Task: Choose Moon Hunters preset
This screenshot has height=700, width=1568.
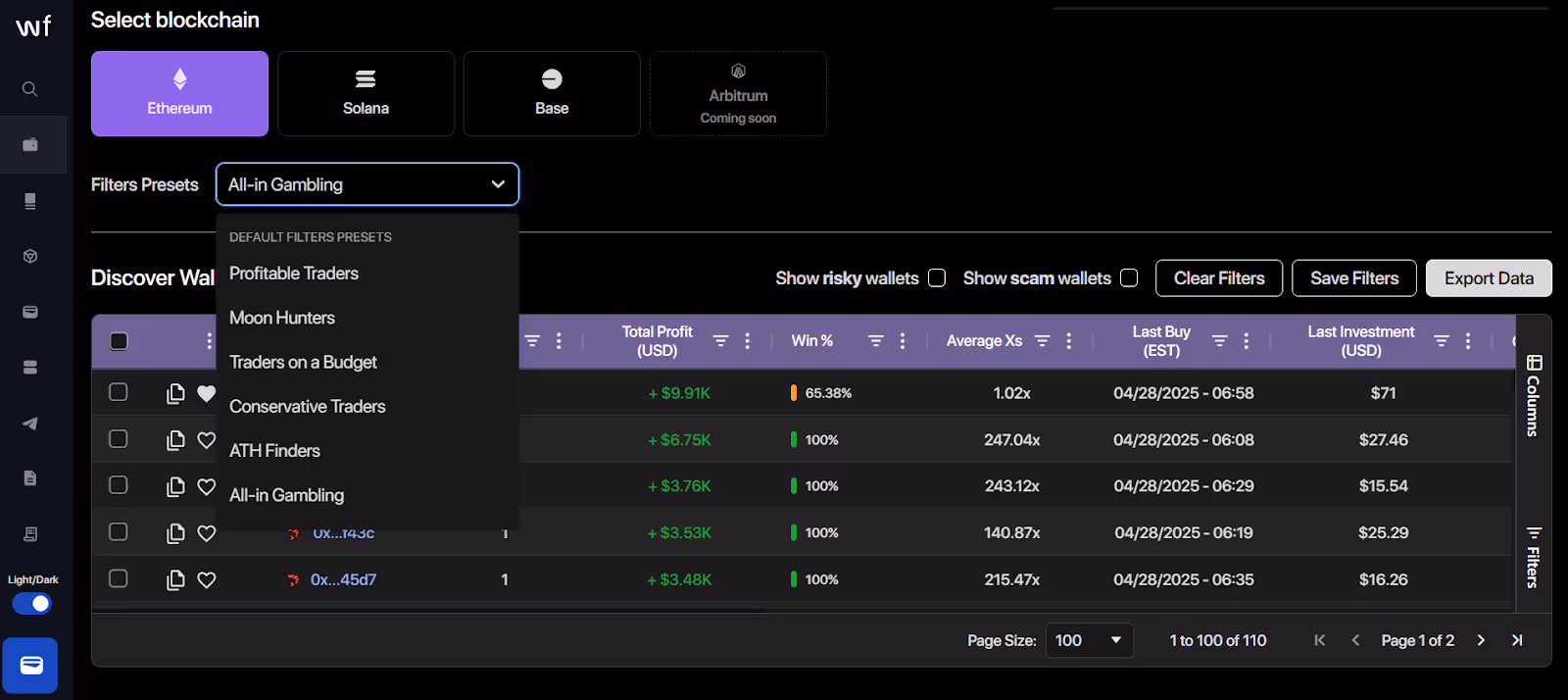Action: coord(367,318)
